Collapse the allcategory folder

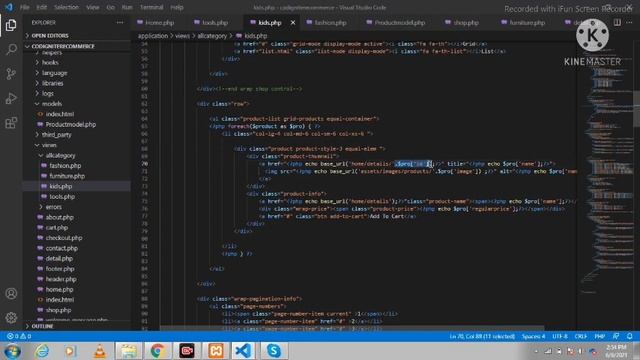click(60, 156)
